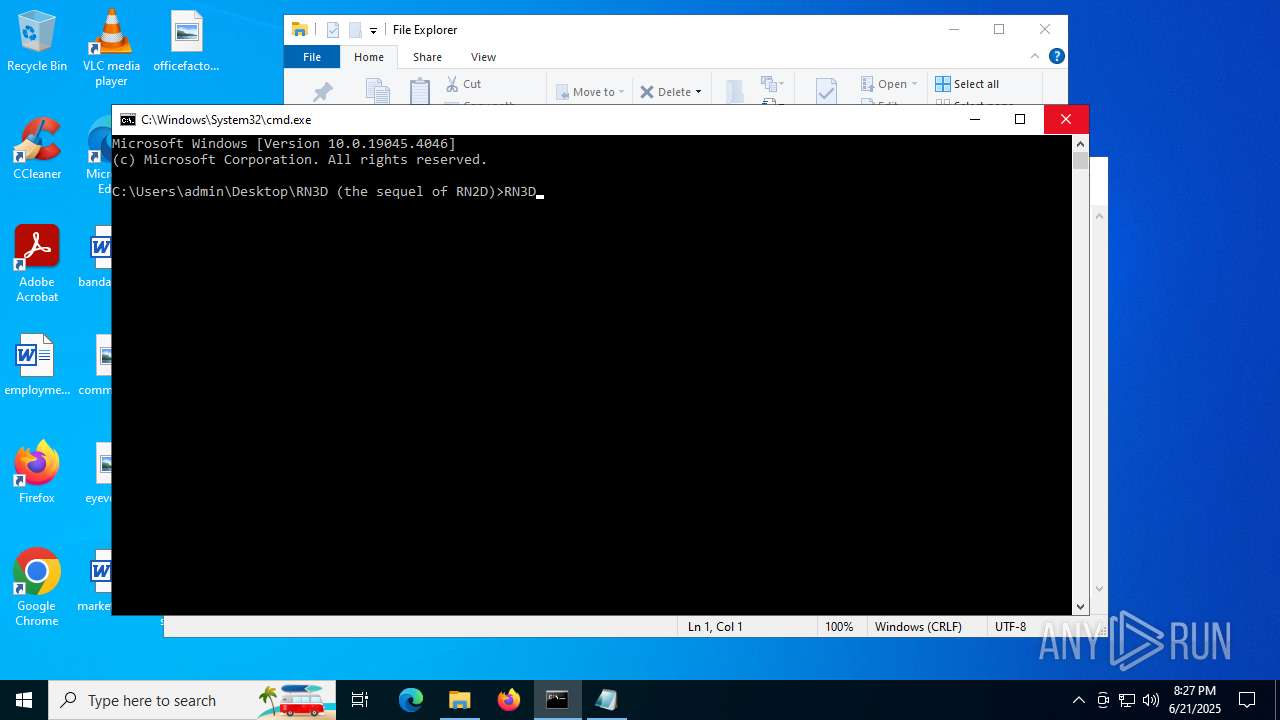Screen dimensions: 1280x720
Task: Click the File Explorer title bar folder icon
Action: coord(299,30)
